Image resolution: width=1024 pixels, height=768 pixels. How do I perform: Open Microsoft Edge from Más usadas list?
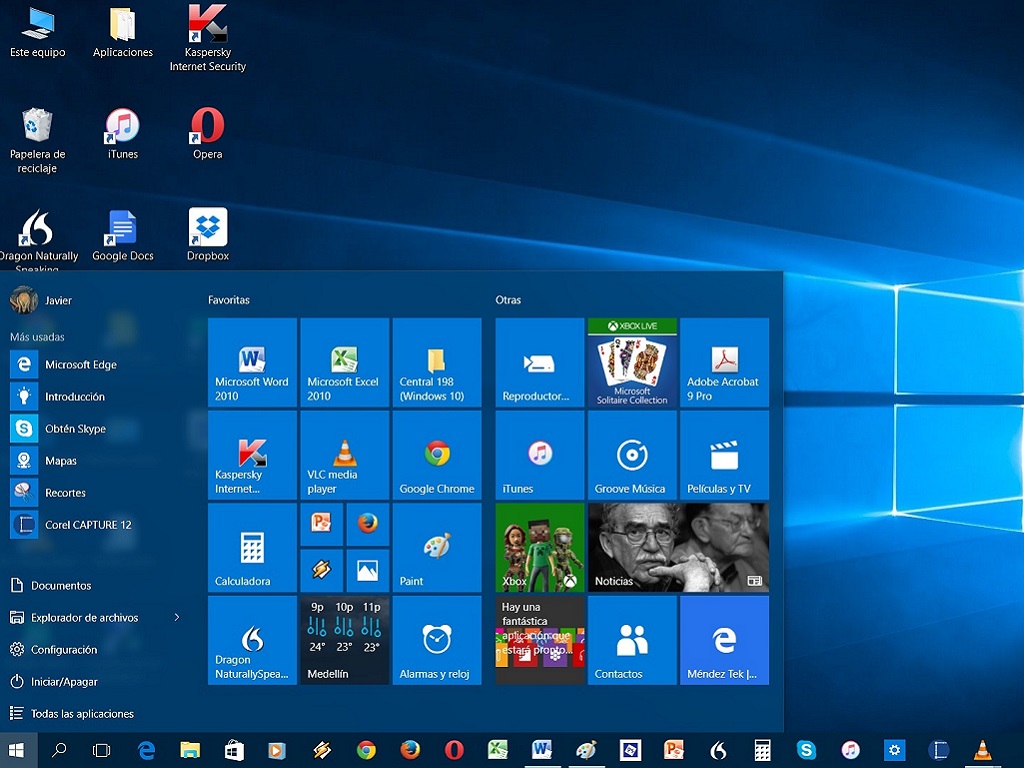(x=64, y=364)
